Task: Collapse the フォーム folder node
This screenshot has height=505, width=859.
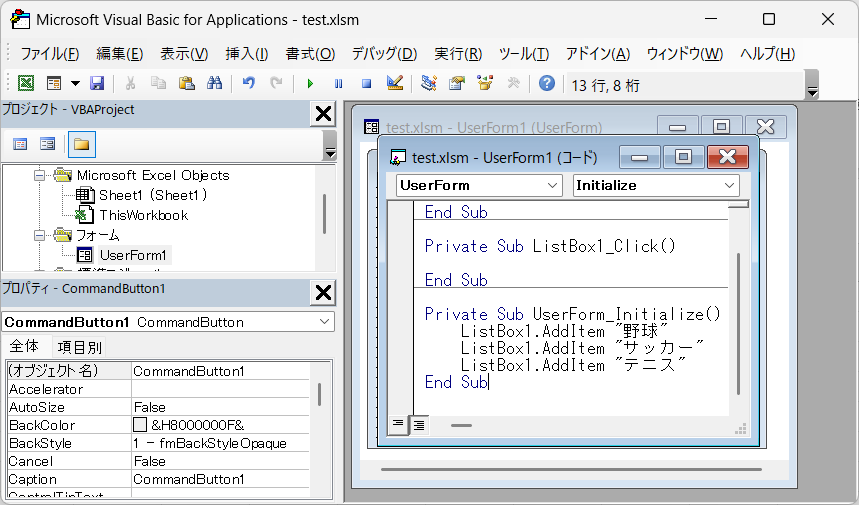Action: [39, 236]
